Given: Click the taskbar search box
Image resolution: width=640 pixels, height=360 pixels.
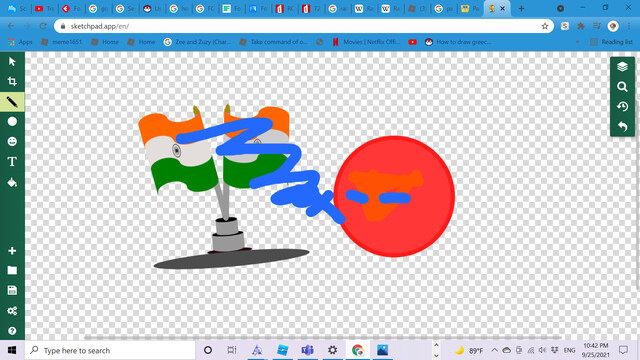Looking at the screenshot, I should 110,350.
